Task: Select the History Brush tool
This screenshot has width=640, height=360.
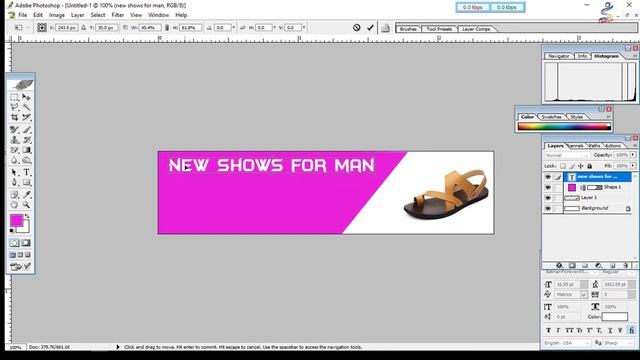Action: (27, 140)
